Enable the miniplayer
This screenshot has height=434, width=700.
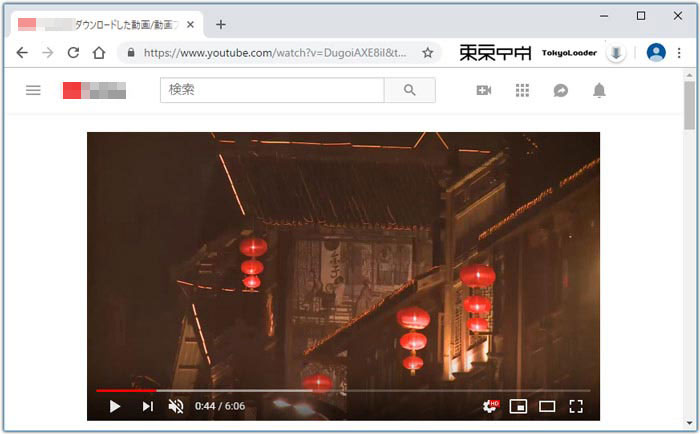tap(518, 406)
